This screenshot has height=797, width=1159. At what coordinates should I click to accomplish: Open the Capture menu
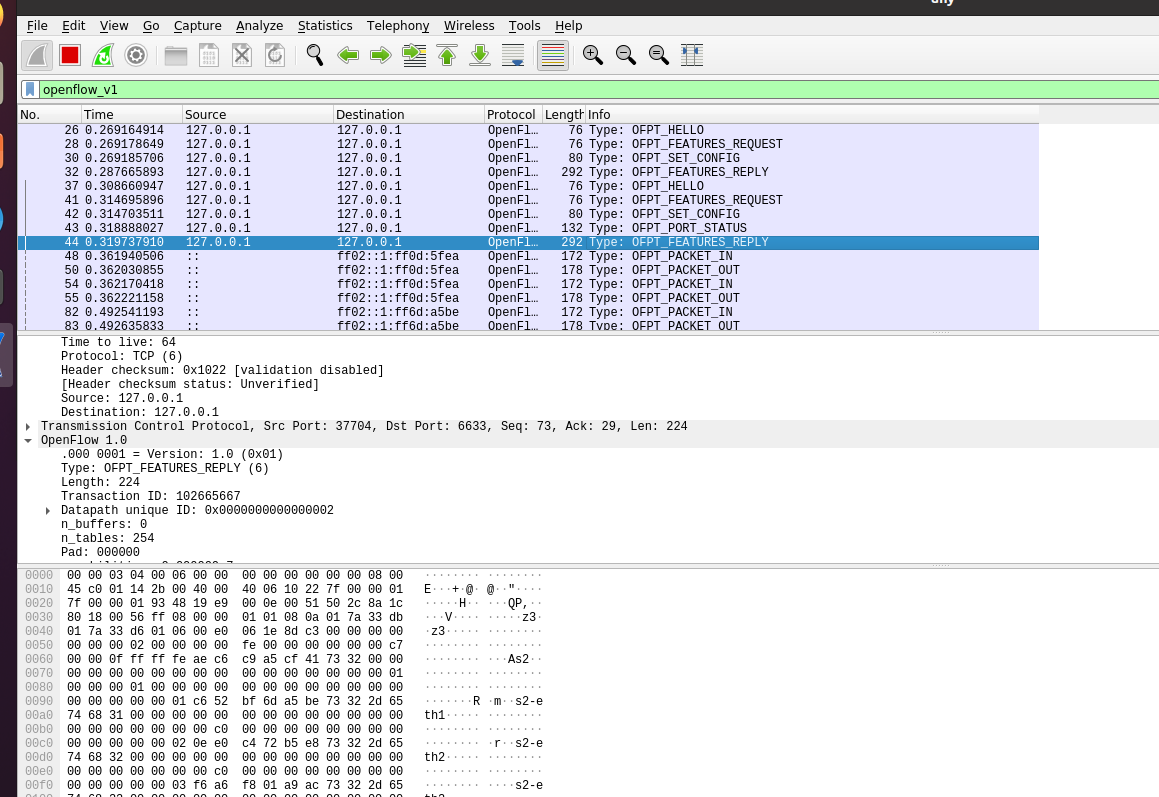pyautogui.click(x=197, y=26)
